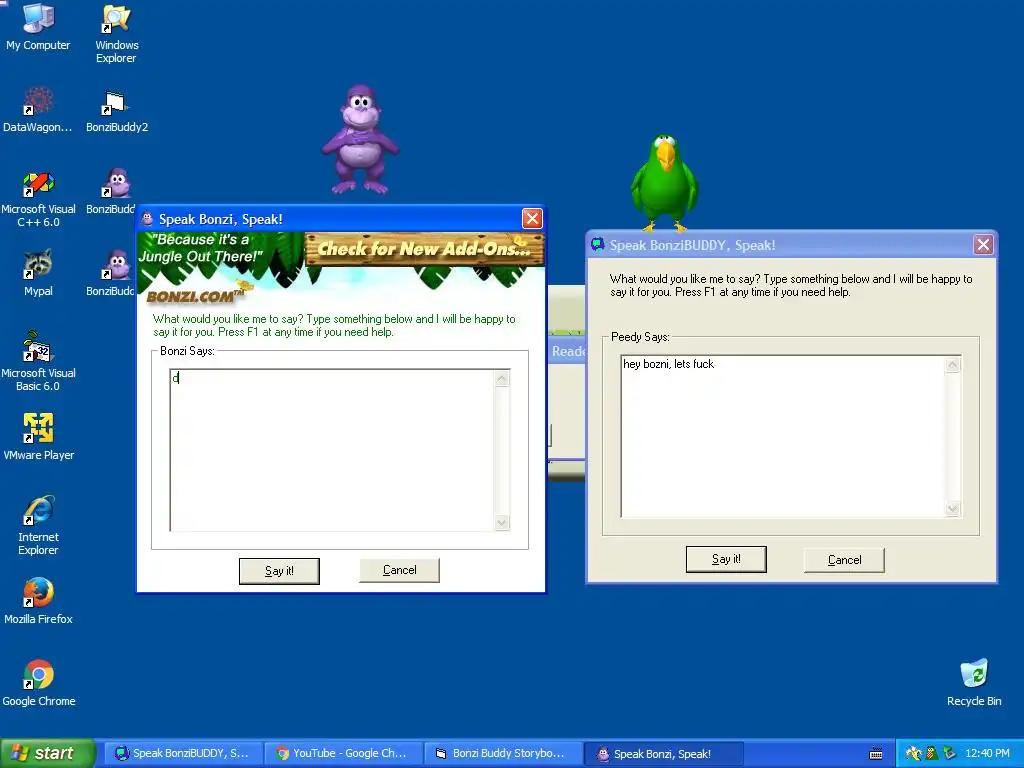Click the Bonzi icon in Speak Bonzi title bar
Screen dimensions: 1024x768
point(147,219)
